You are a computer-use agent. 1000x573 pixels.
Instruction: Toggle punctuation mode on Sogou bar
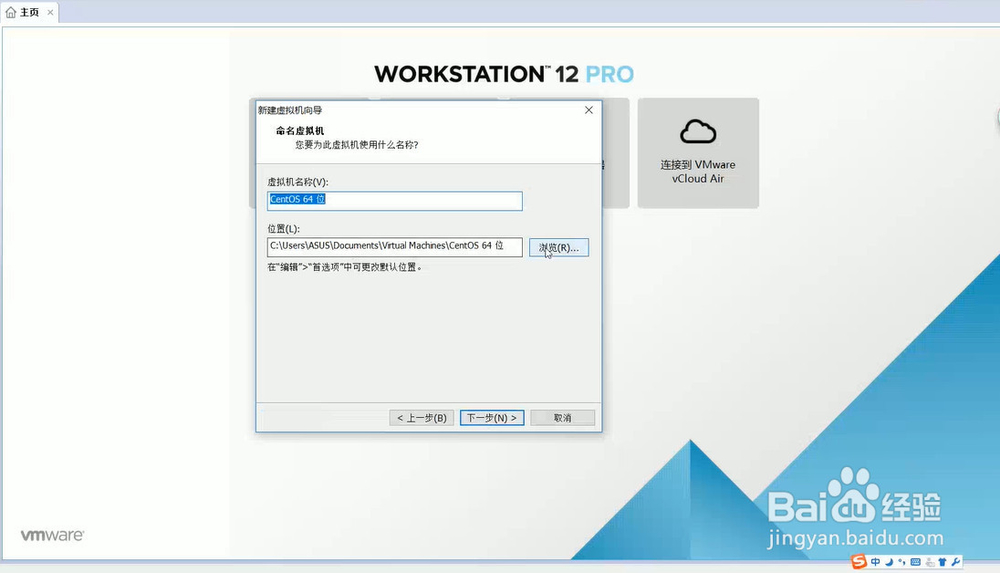point(902,562)
